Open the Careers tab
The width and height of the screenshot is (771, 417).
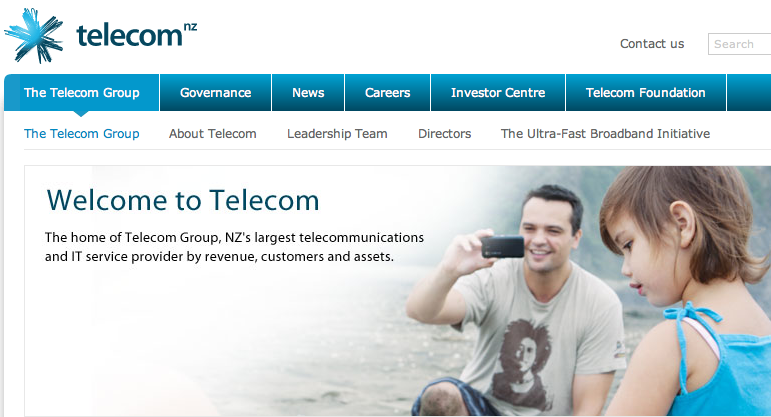point(387,92)
